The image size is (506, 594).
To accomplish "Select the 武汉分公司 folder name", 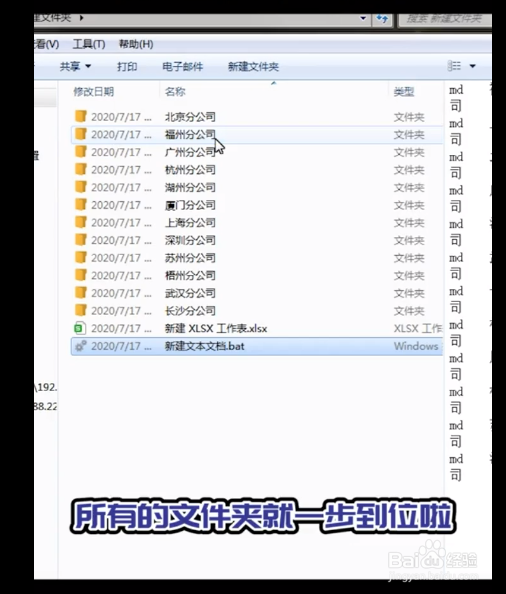I will coord(190,293).
